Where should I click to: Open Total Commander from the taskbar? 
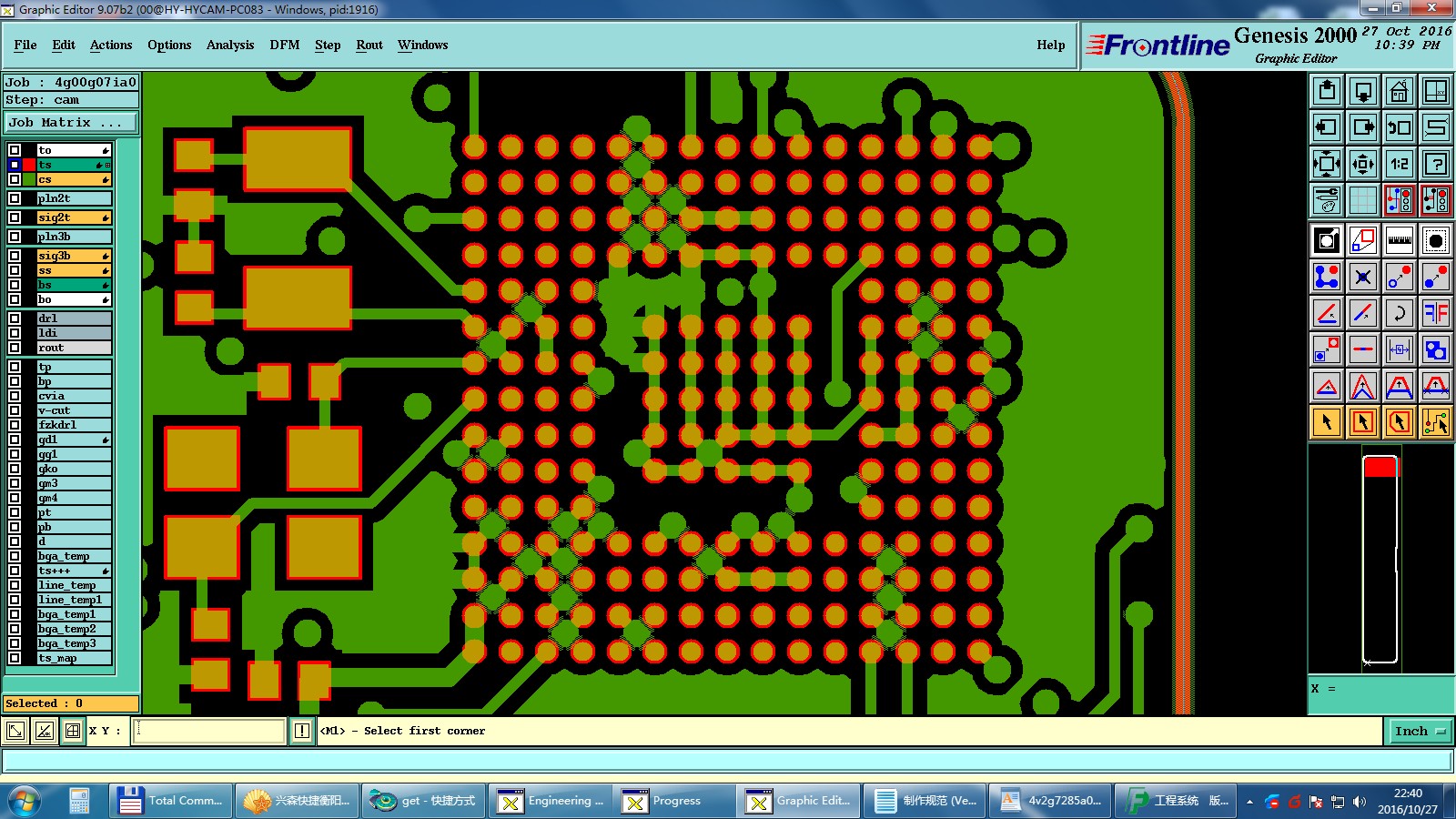pos(170,801)
